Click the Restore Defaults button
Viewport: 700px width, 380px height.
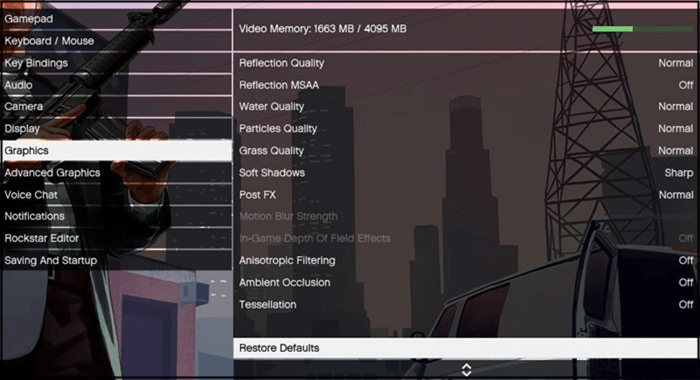[465, 348]
